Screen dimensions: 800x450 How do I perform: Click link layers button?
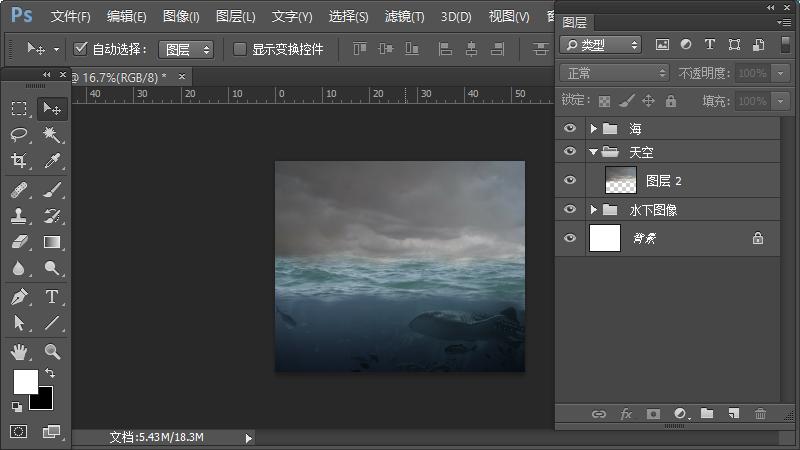tap(599, 414)
